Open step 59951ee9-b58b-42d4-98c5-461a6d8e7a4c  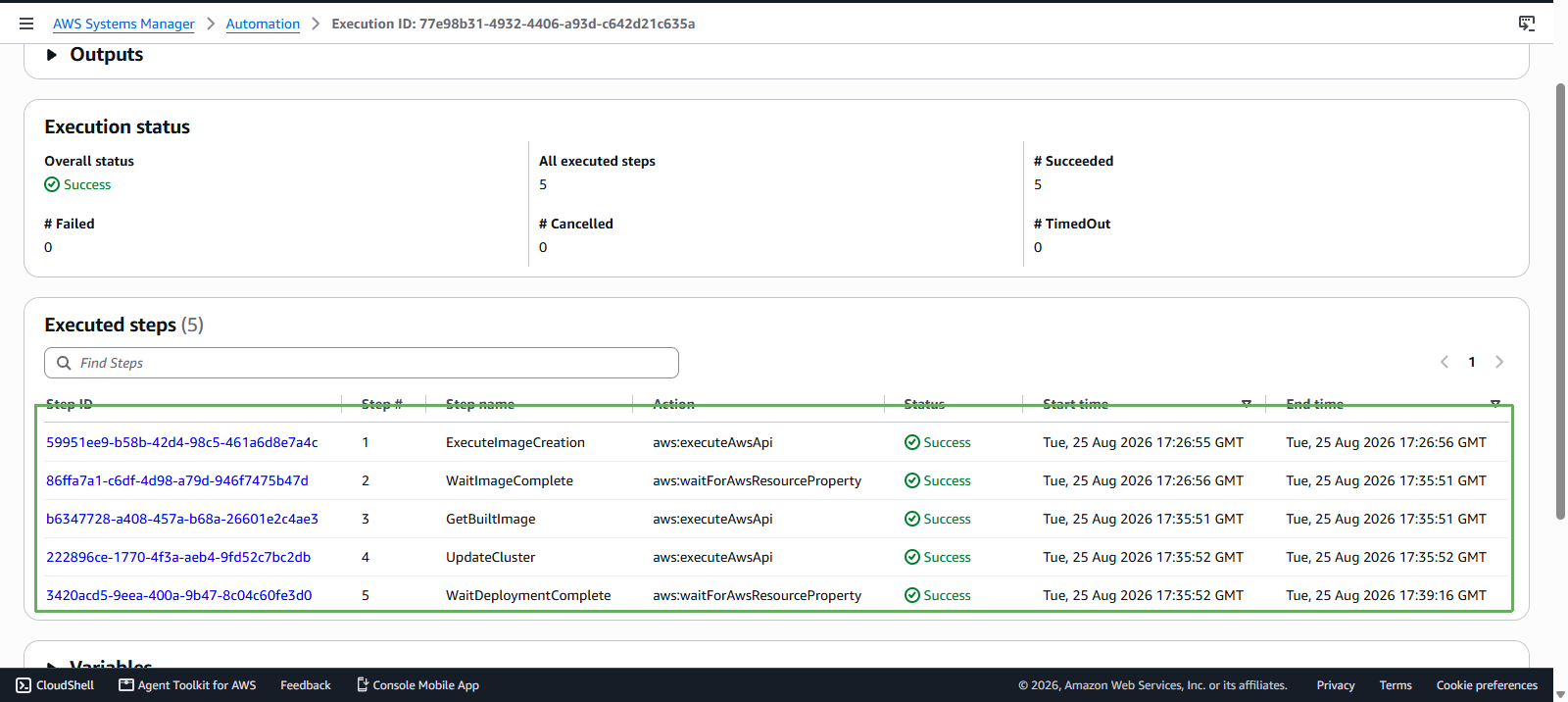[182, 442]
